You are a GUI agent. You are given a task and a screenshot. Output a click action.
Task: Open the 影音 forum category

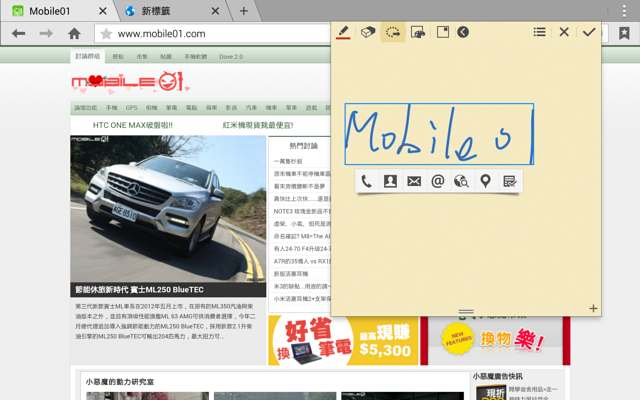[x=231, y=108]
